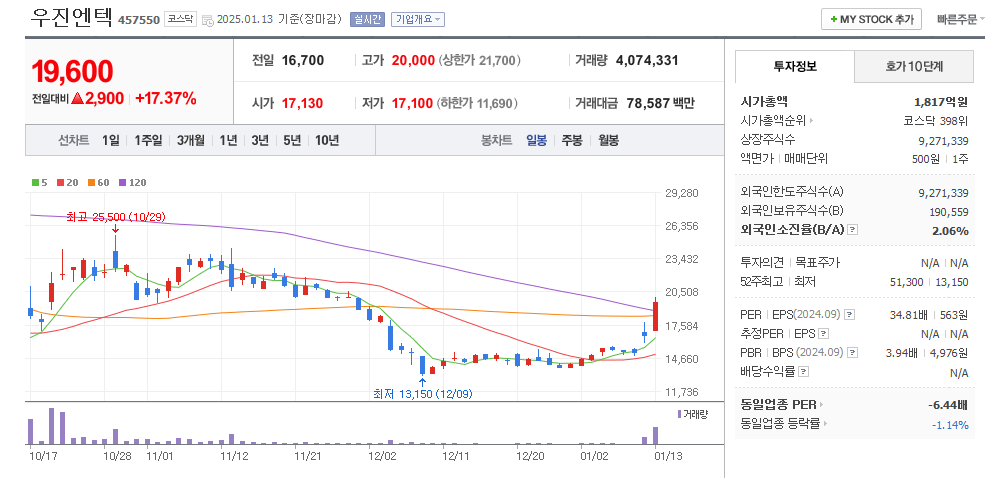The width and height of the screenshot is (990, 478).
Task: Click the 시가 value 17,130
Action: [x=302, y=103]
